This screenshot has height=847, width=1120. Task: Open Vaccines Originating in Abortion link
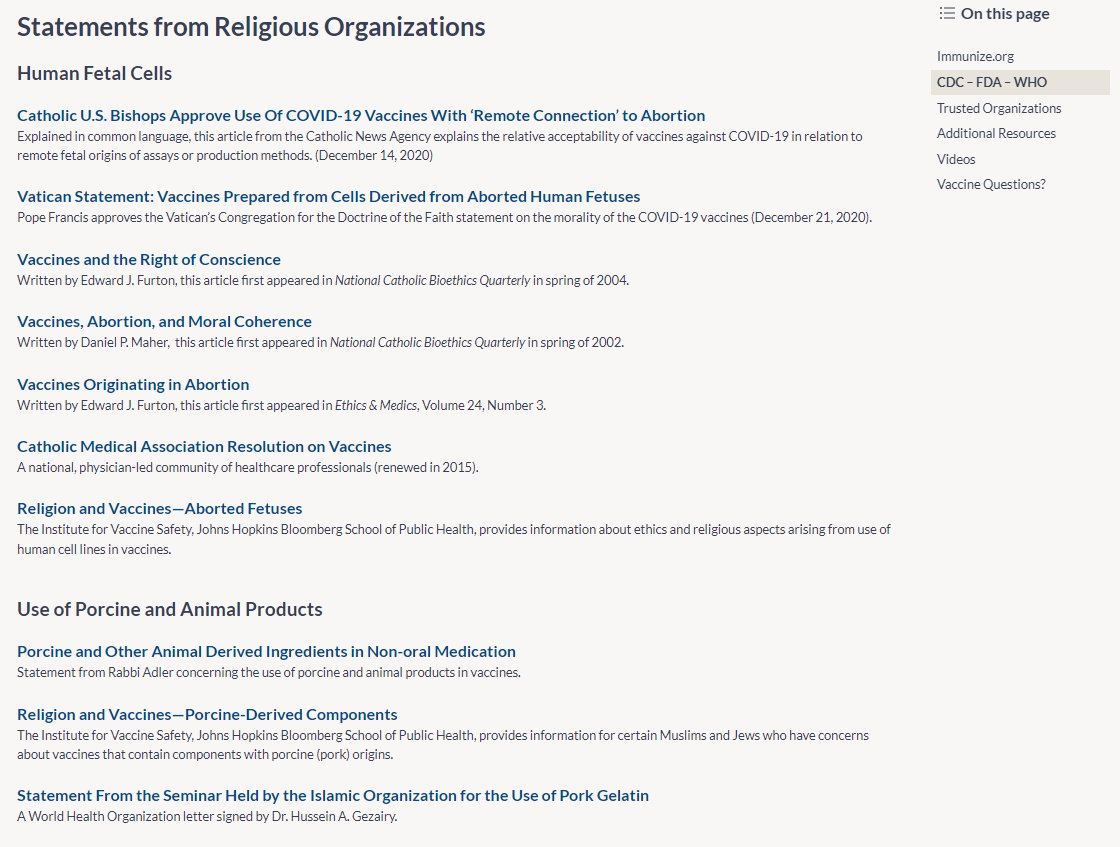133,385
